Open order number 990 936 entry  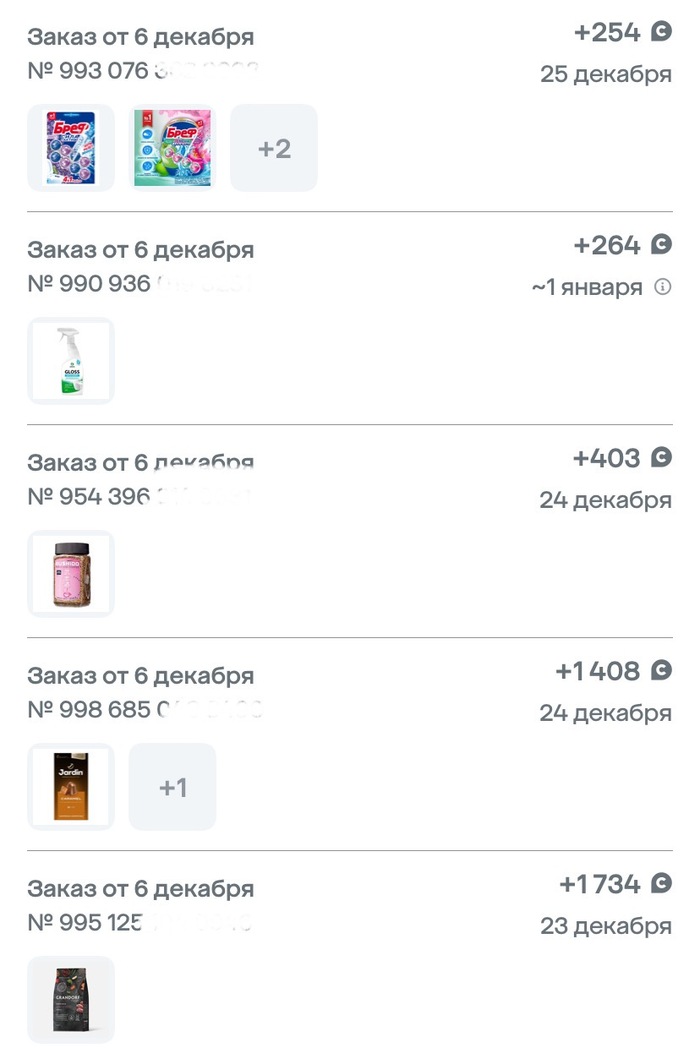[x=140, y=250]
